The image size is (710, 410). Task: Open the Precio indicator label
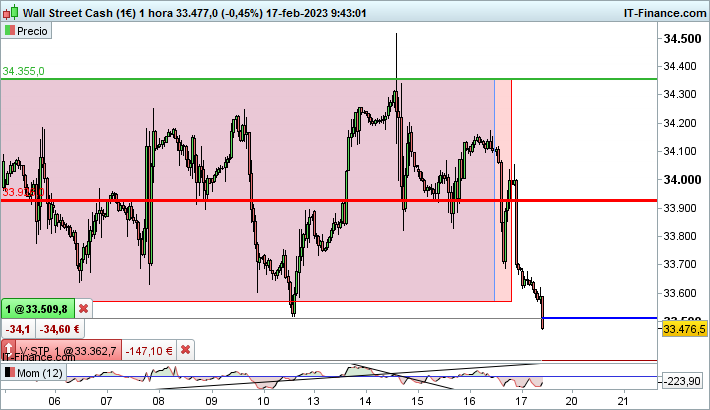(26, 31)
